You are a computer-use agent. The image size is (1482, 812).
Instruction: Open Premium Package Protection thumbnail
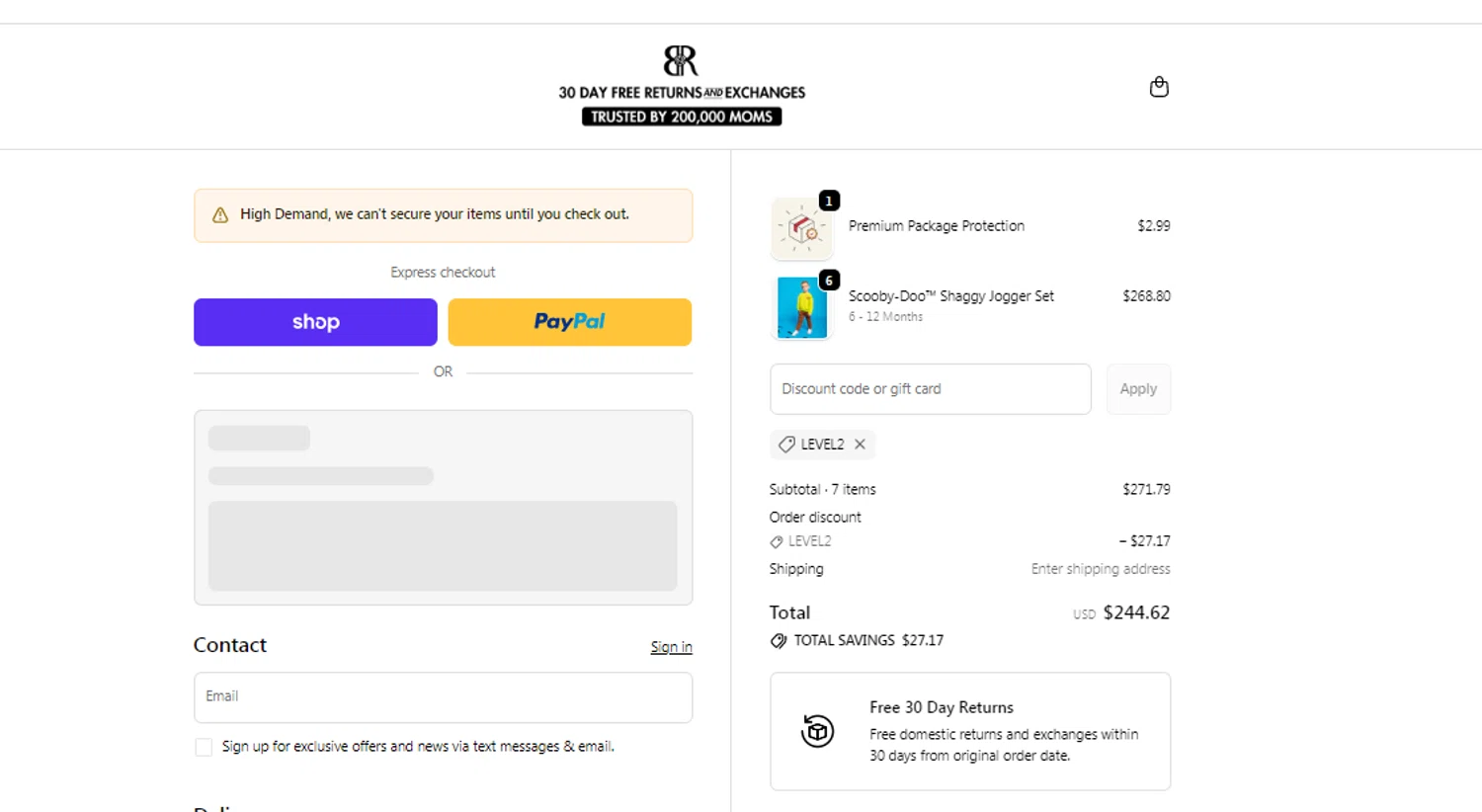[801, 228]
